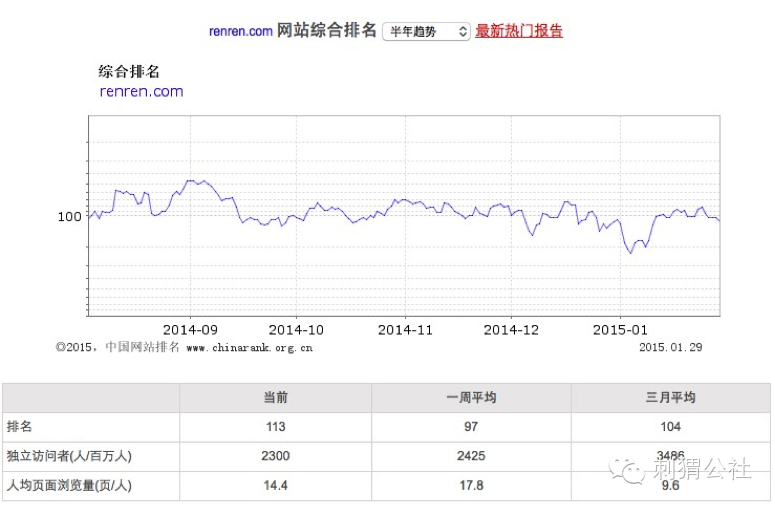Open the 最新热门报告 link

coord(518,31)
